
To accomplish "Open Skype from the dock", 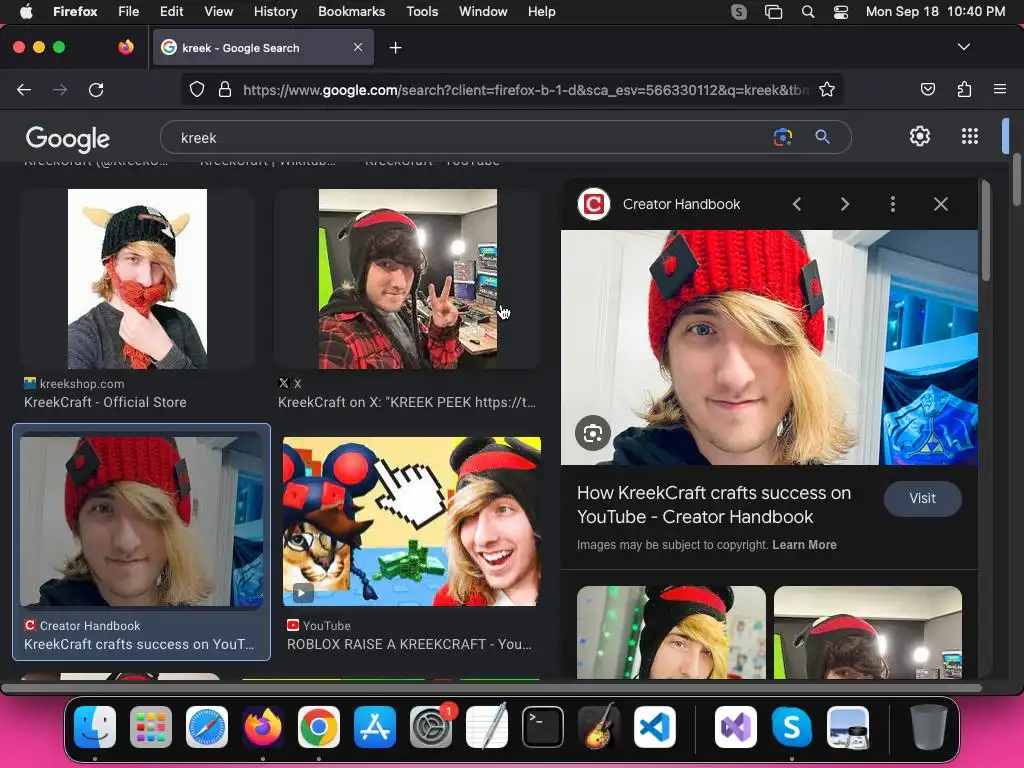I will 792,727.
